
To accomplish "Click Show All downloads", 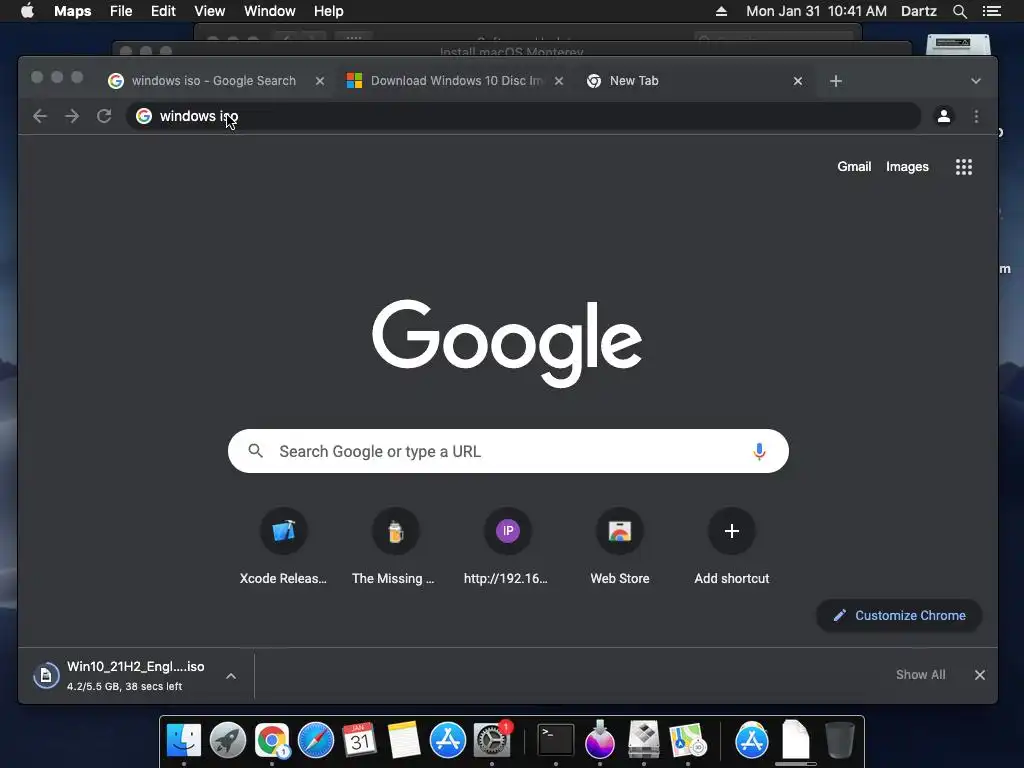I will point(920,675).
